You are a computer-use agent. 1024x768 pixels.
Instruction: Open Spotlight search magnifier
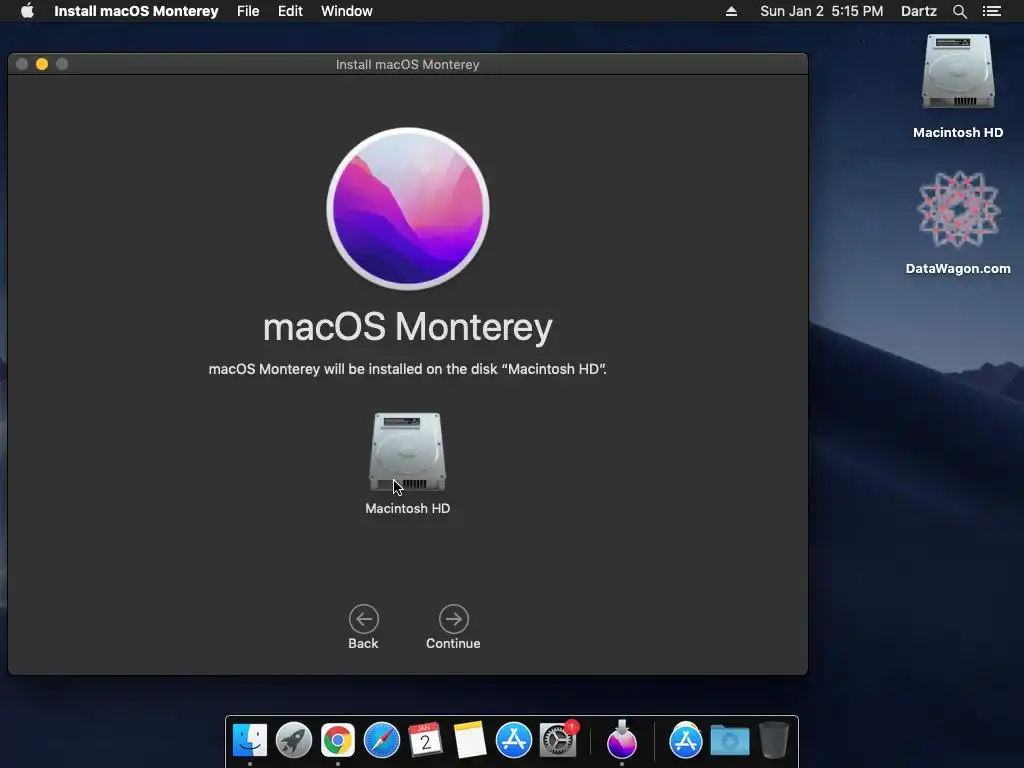point(960,11)
